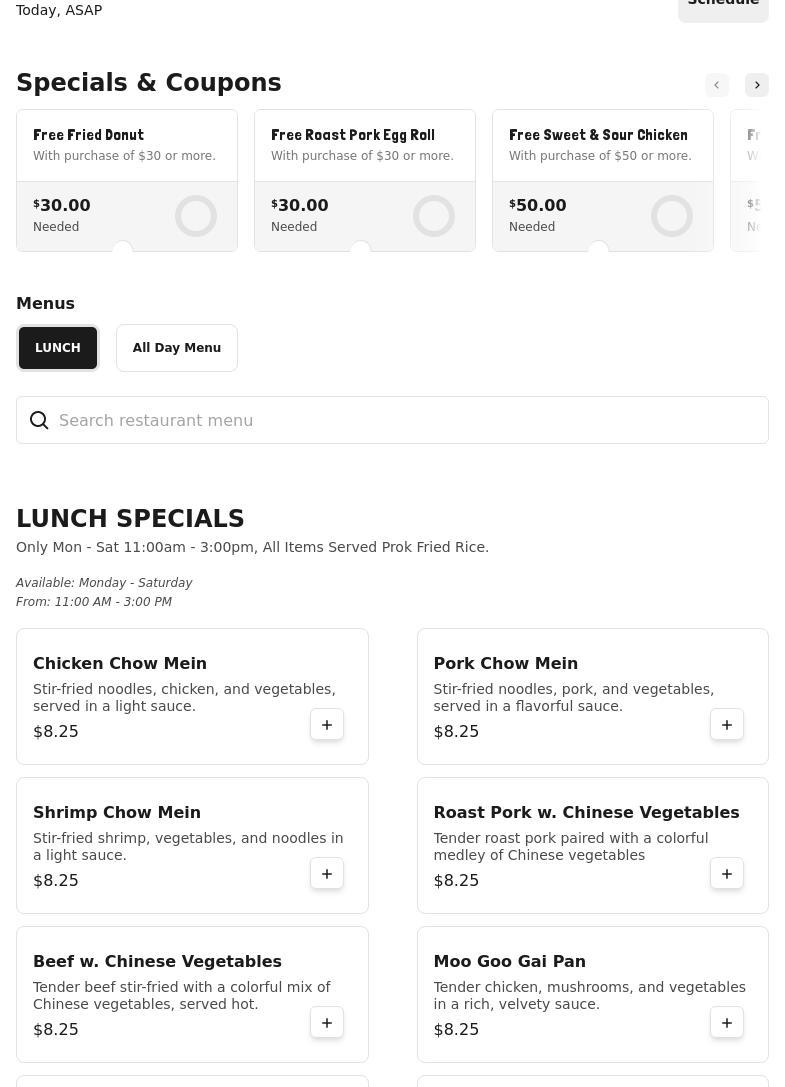Switch to All Day Menu tab
The width and height of the screenshot is (785, 1087).
[x=177, y=348]
